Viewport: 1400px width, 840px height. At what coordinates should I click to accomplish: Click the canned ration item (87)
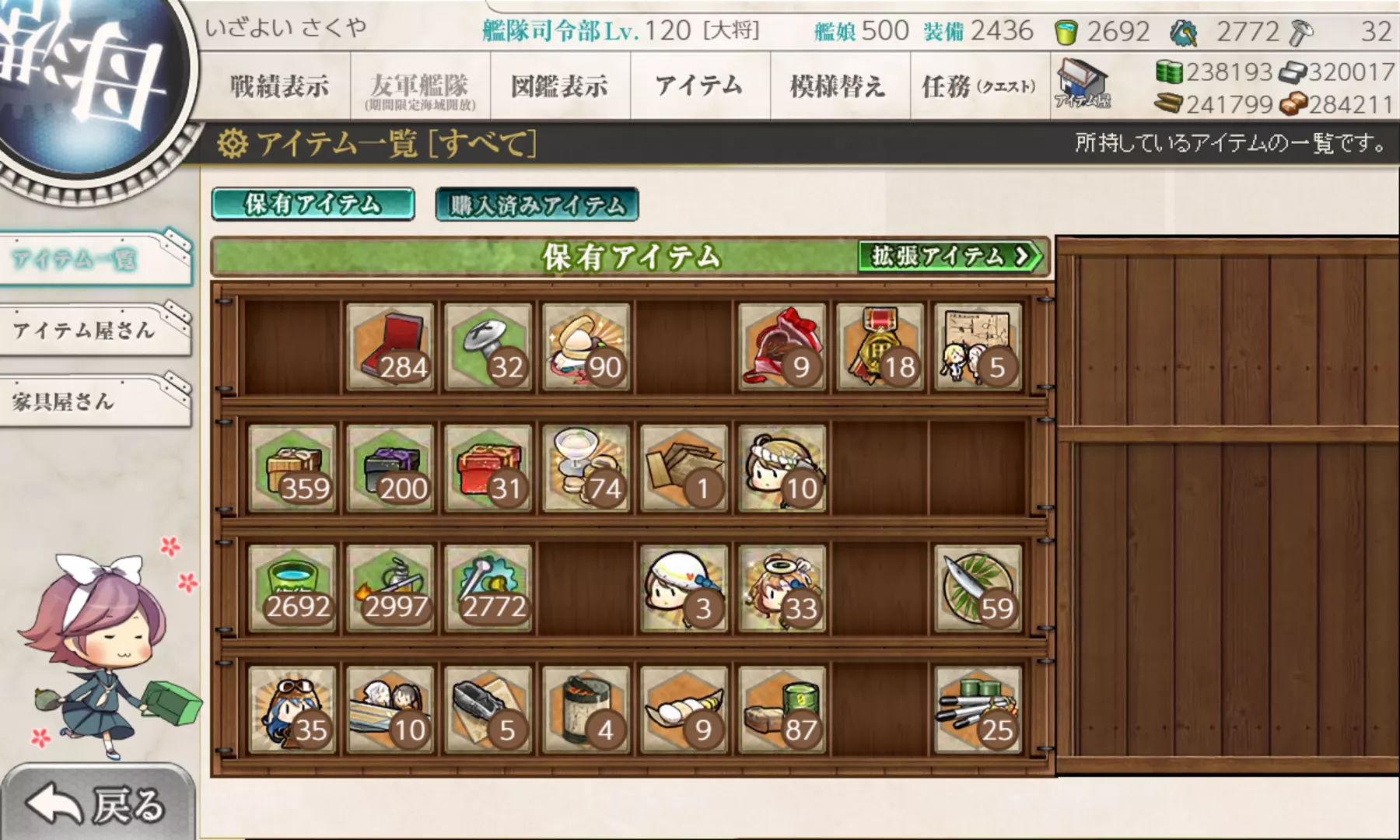782,709
